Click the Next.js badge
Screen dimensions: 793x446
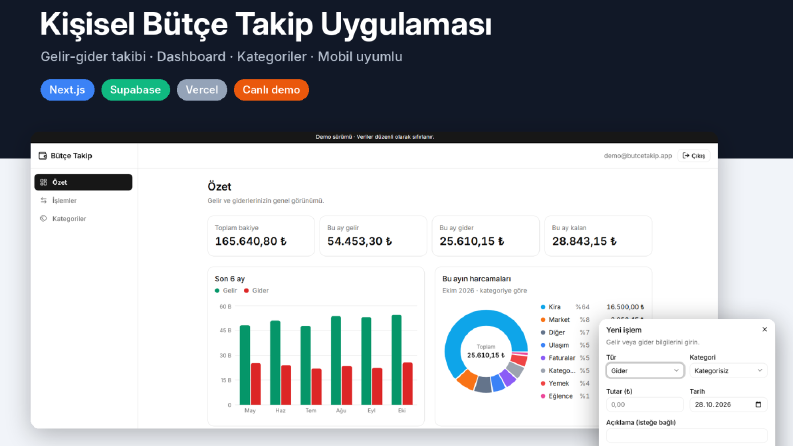tap(67, 90)
